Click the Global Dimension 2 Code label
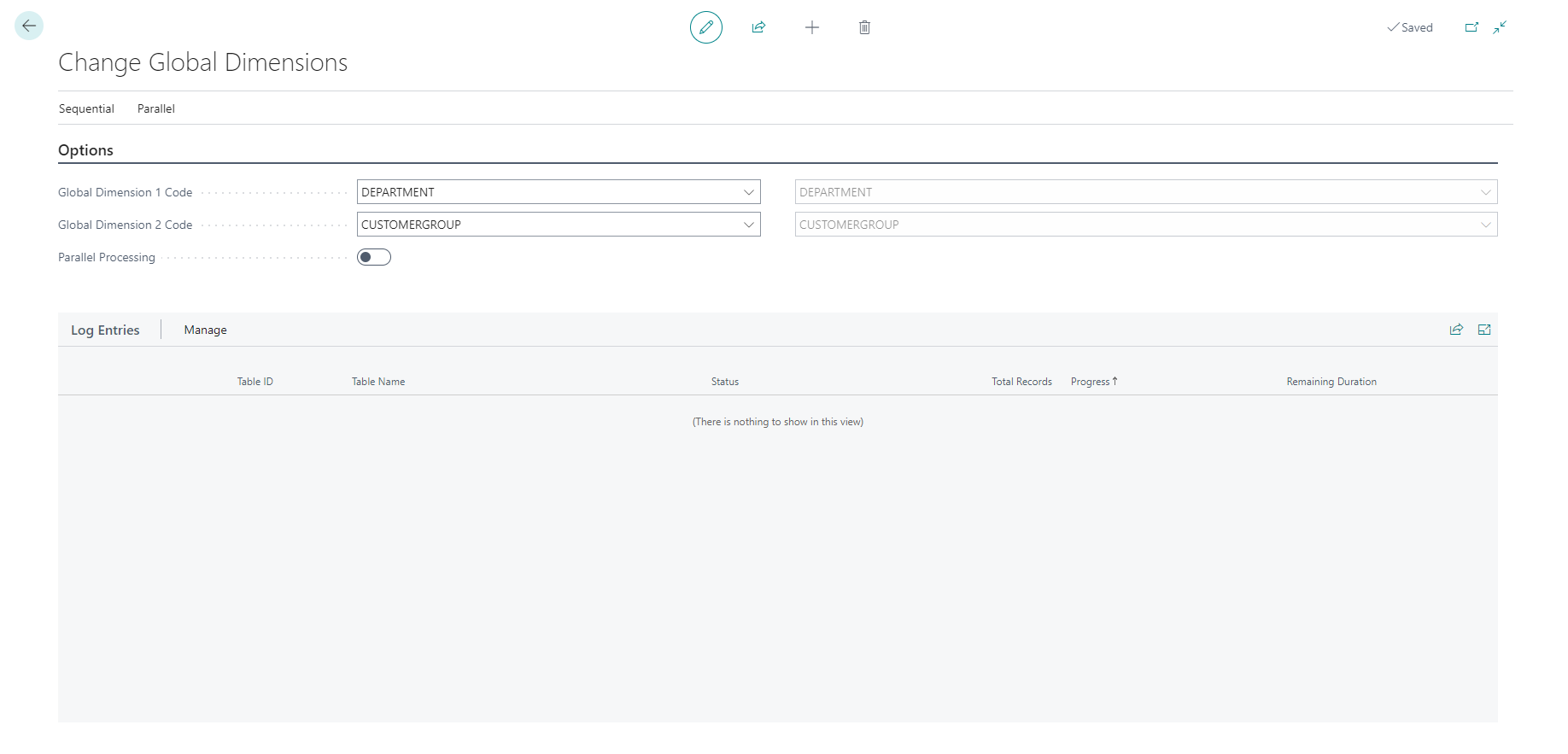 [126, 225]
